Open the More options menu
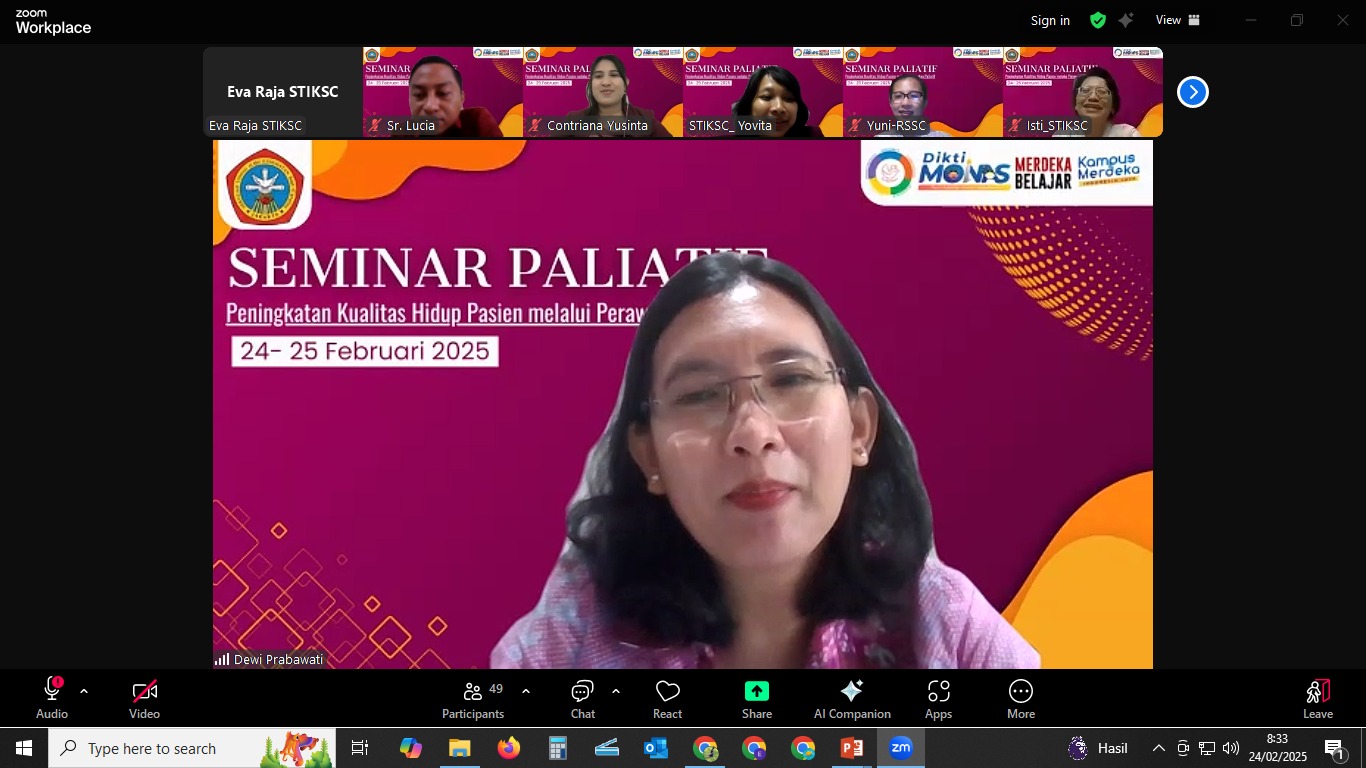The width and height of the screenshot is (1366, 768). [1020, 699]
